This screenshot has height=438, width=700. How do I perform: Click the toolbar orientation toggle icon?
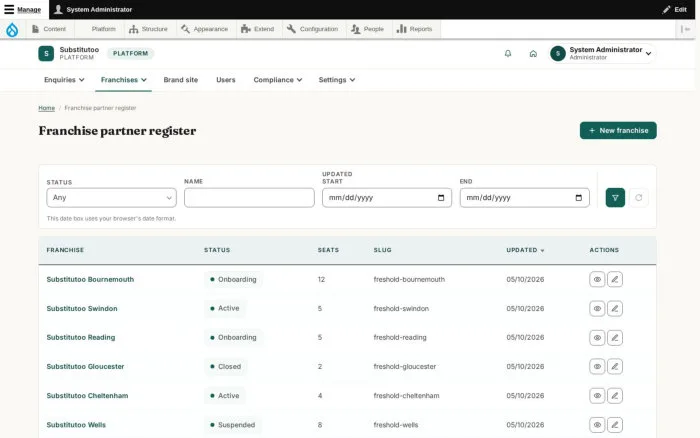tap(685, 29)
